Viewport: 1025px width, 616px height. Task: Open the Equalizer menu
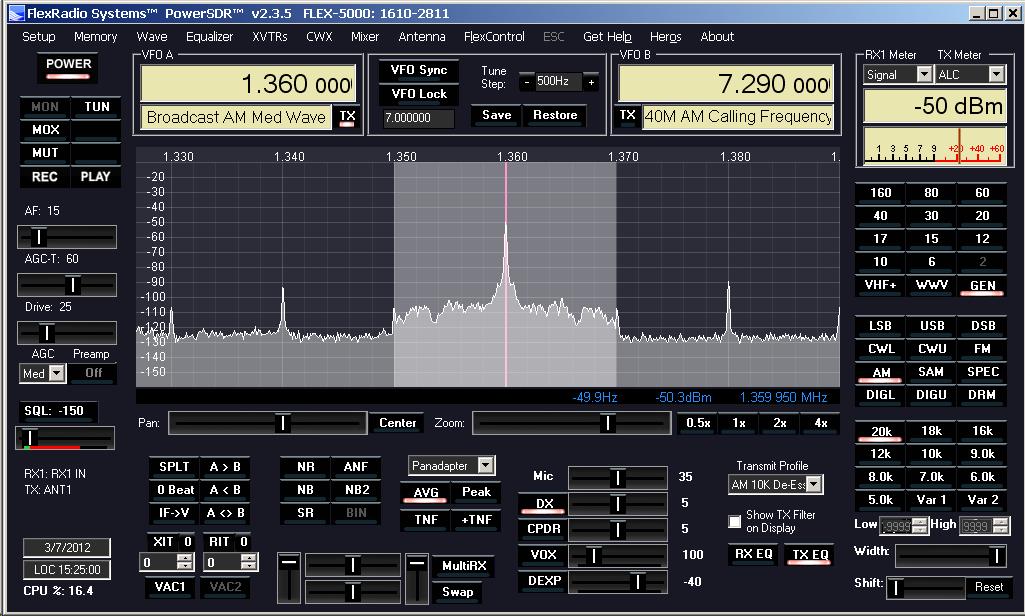[x=209, y=37]
